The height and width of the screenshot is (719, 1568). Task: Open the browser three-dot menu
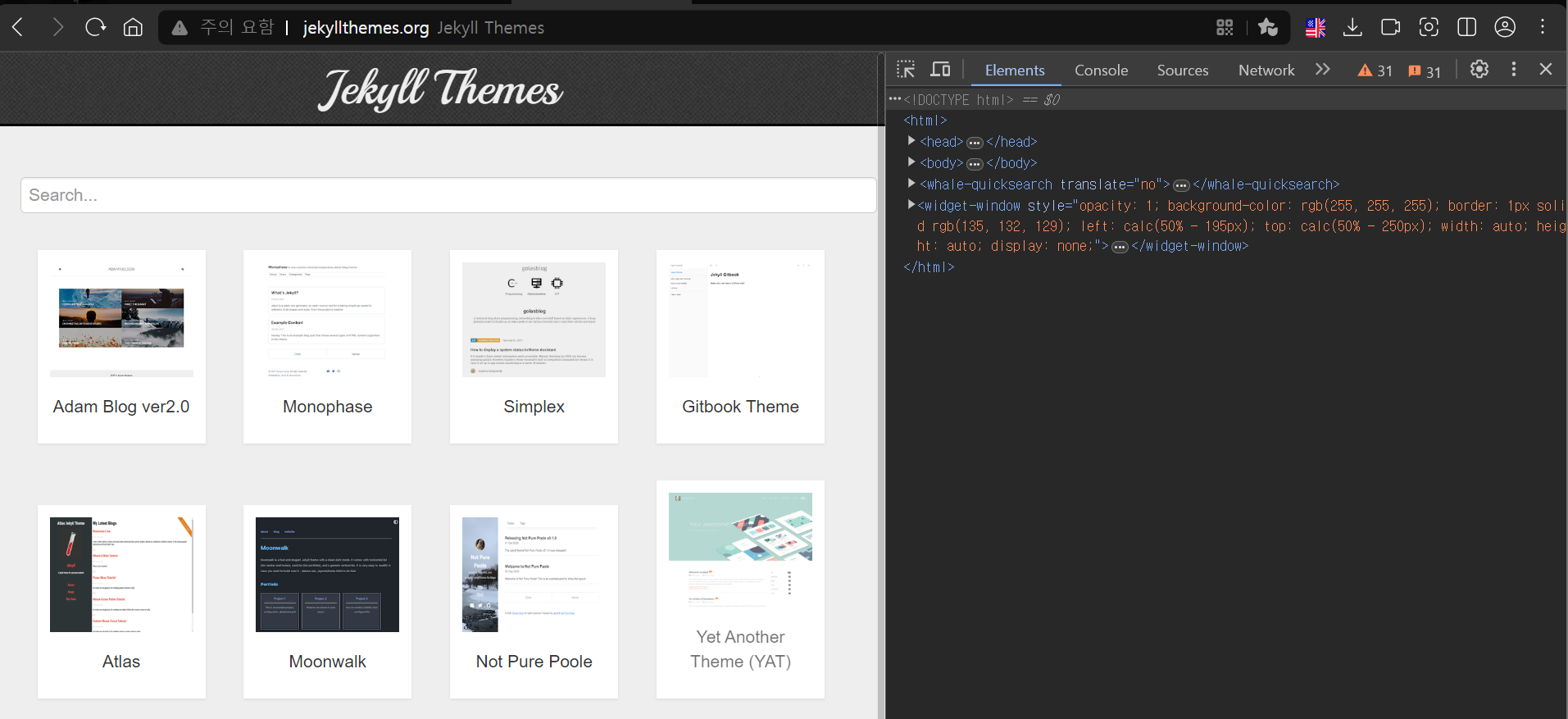point(1543,27)
